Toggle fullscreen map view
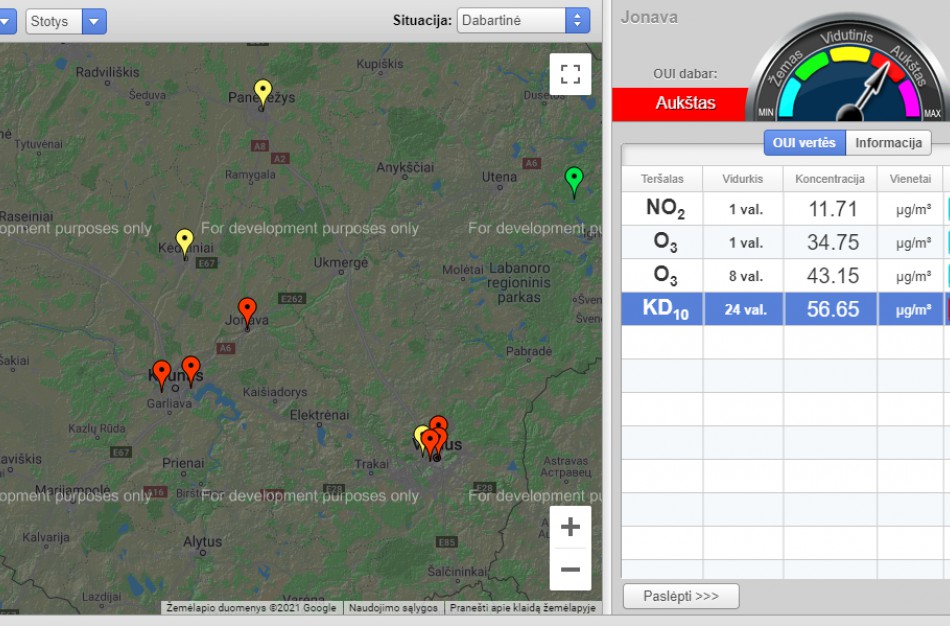 (x=570, y=74)
